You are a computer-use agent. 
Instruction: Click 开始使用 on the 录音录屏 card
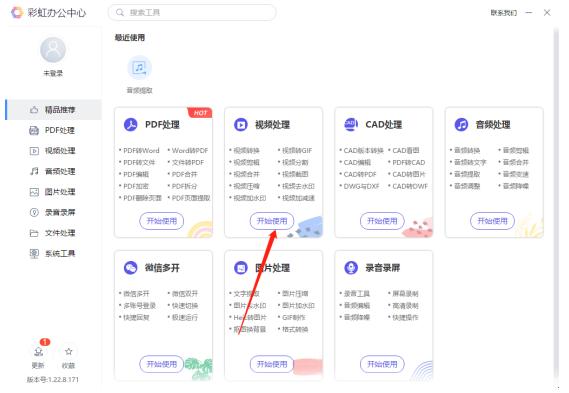click(382, 364)
